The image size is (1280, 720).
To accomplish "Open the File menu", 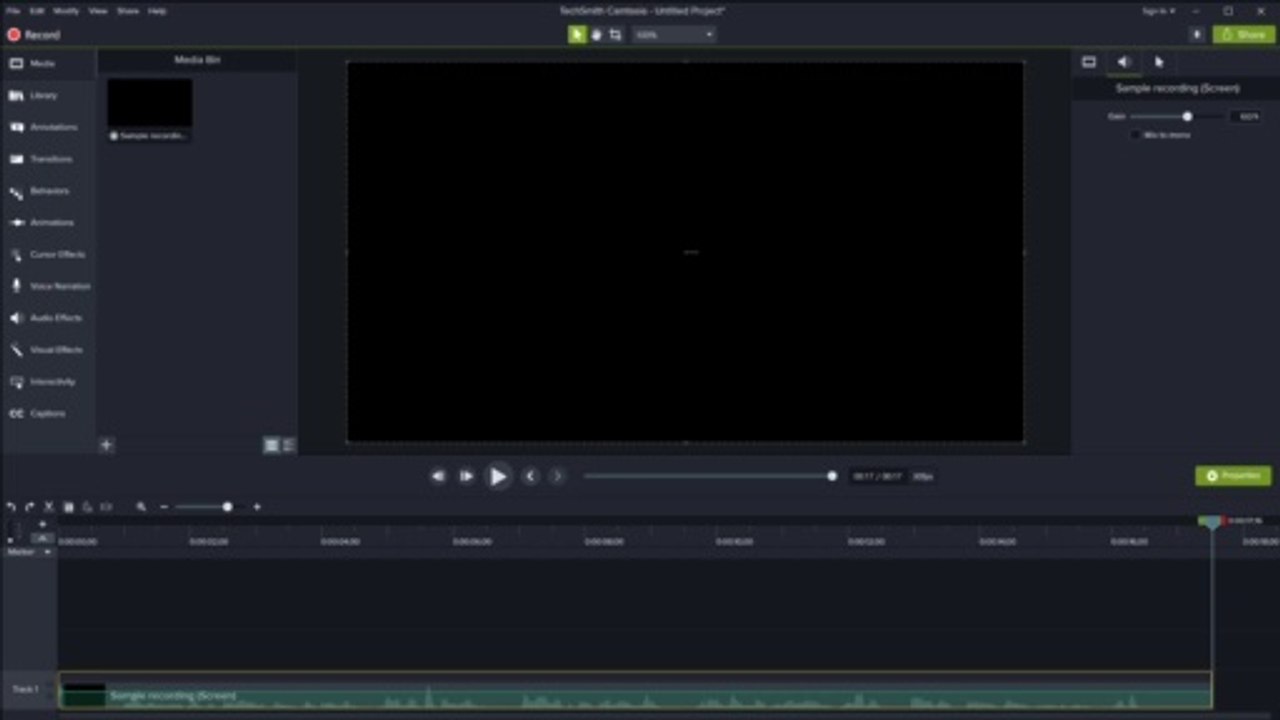I will [13, 10].
